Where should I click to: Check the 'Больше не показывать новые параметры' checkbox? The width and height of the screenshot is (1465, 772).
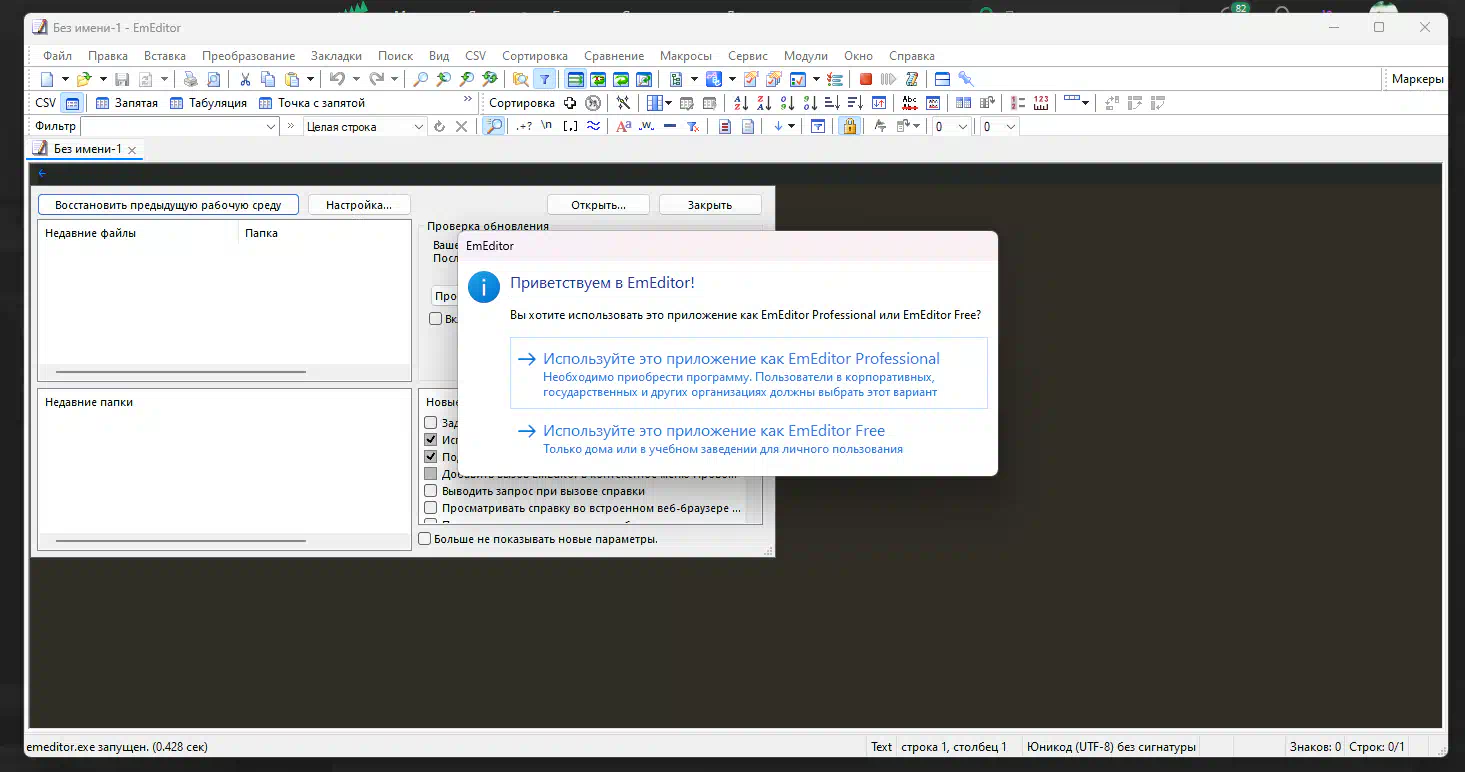click(425, 539)
